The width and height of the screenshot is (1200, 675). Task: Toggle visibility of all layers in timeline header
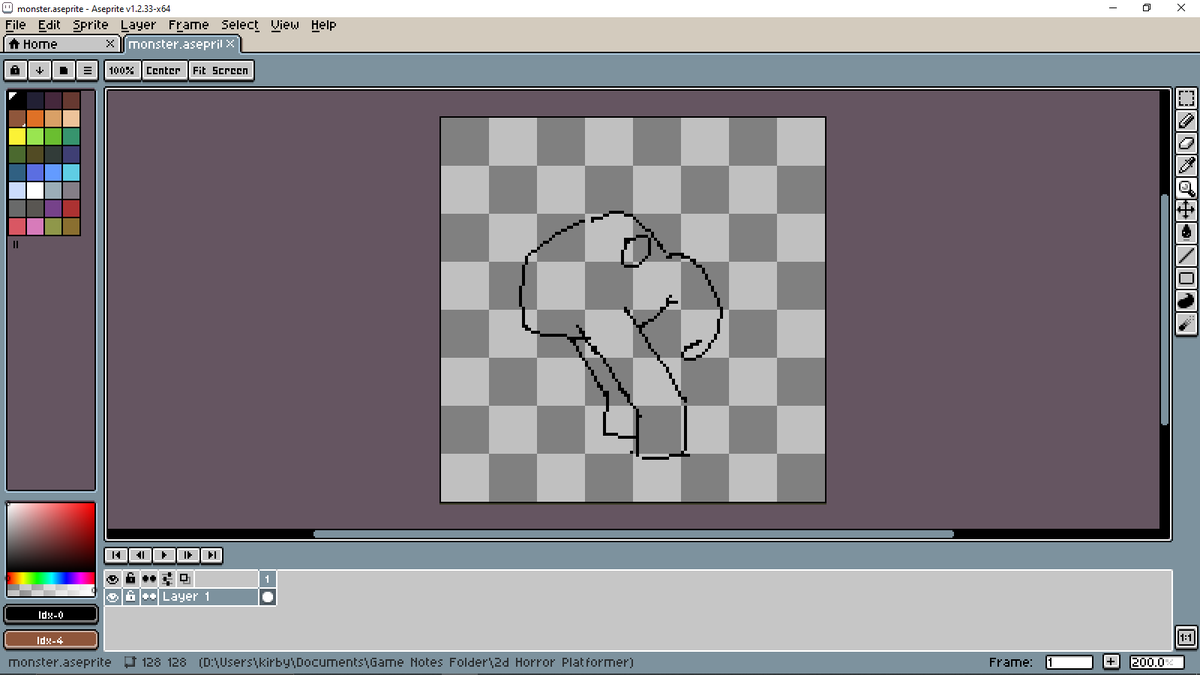[x=113, y=579]
